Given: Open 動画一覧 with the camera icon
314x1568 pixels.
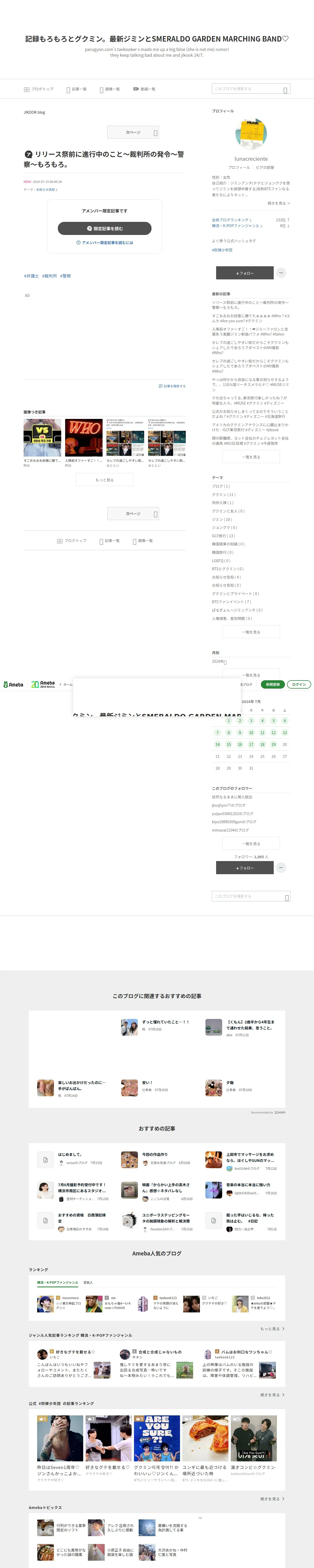Looking at the screenshot, I should (144, 89).
